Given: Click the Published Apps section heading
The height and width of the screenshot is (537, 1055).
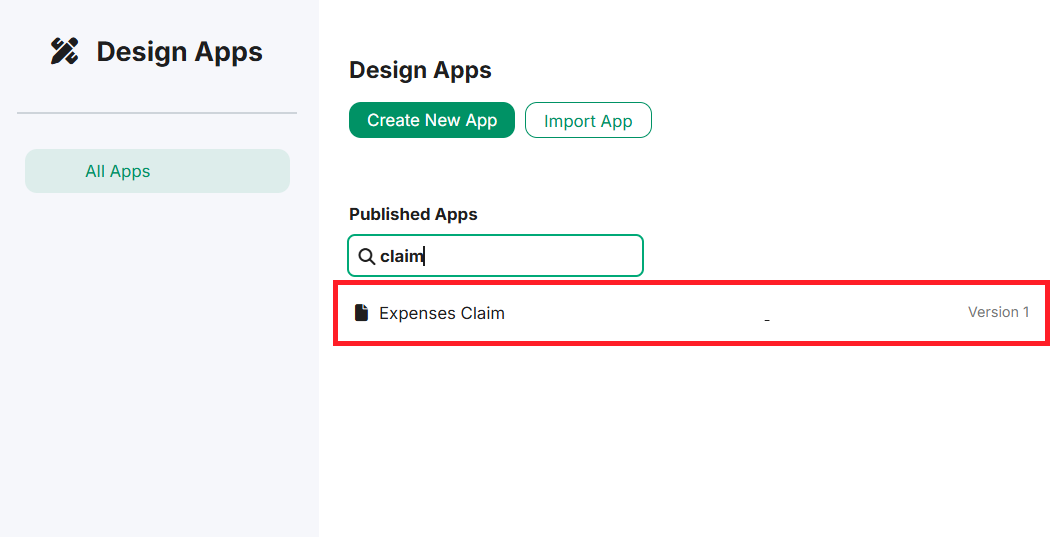Looking at the screenshot, I should click(x=413, y=214).
